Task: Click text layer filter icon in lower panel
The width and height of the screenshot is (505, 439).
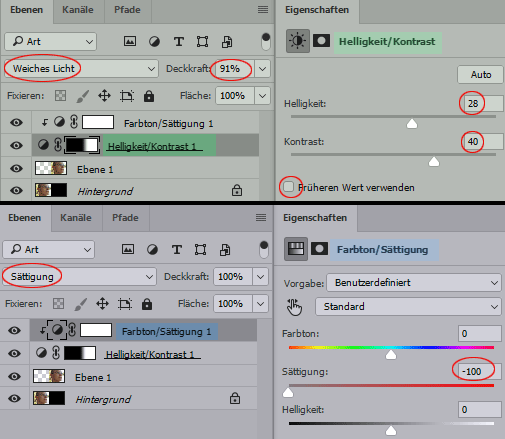Action: (177, 249)
